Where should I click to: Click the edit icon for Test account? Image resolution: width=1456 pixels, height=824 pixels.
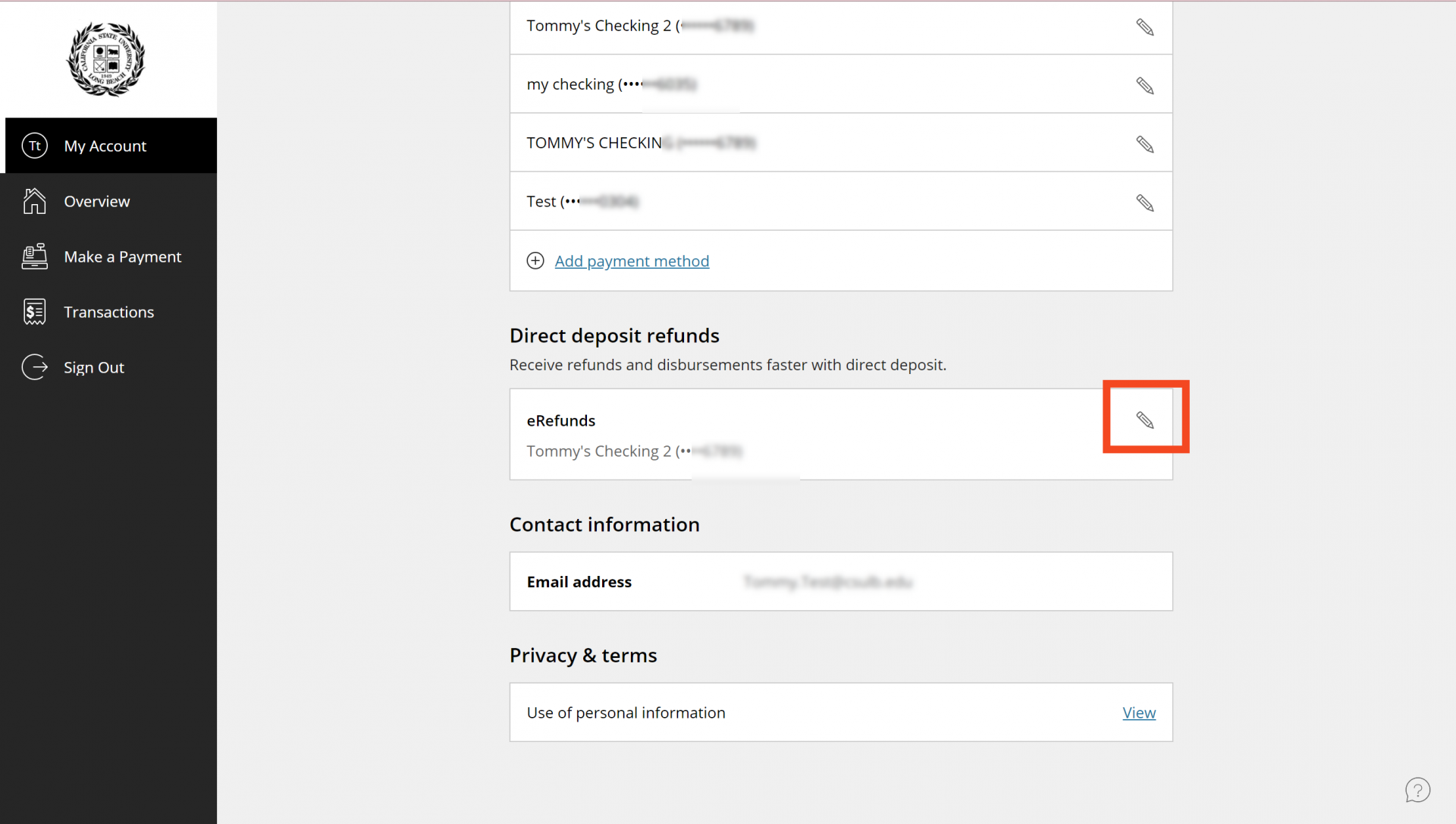(x=1145, y=202)
